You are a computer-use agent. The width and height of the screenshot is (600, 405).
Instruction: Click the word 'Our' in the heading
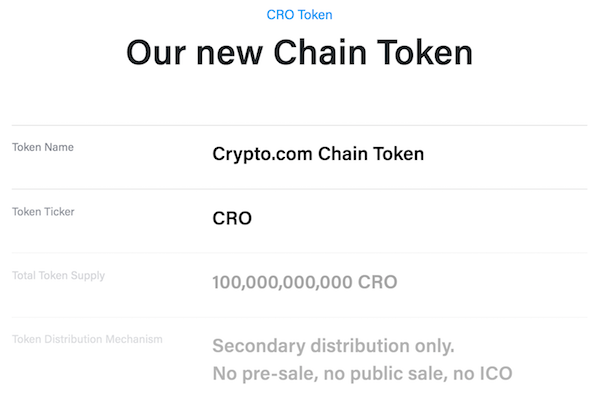[x=156, y=52]
